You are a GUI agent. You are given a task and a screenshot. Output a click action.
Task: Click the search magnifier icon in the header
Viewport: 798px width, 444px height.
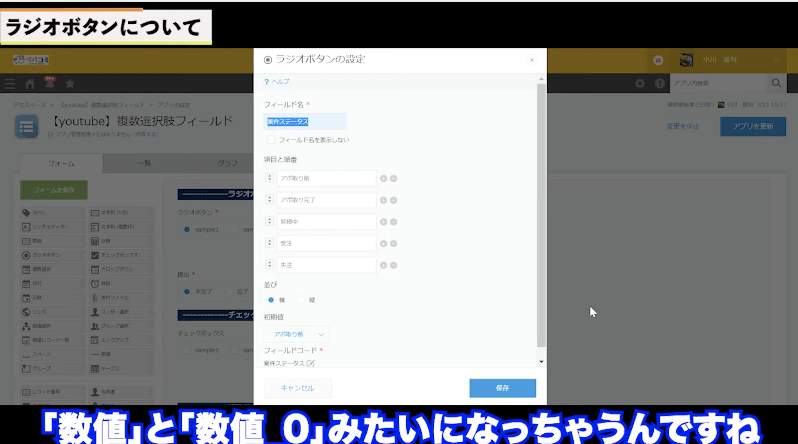[776, 83]
